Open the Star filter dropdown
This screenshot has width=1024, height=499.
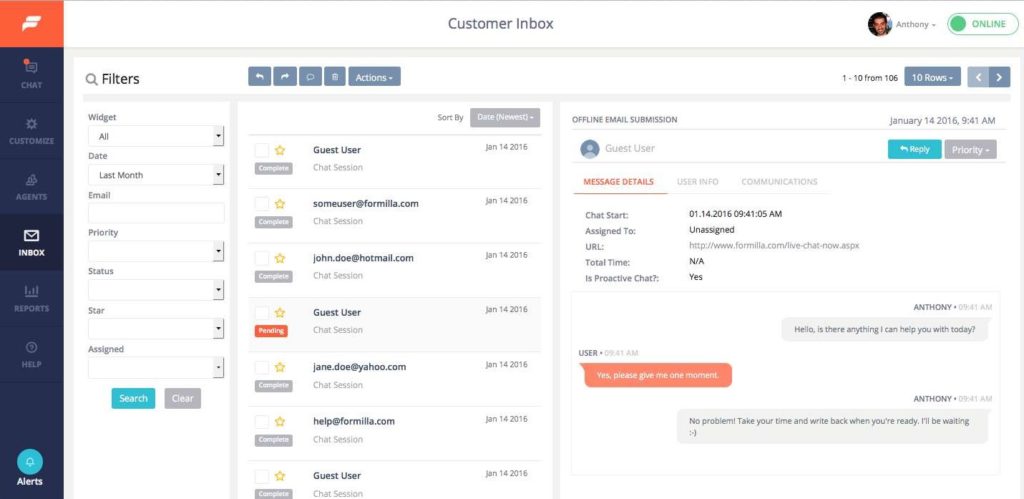point(156,329)
